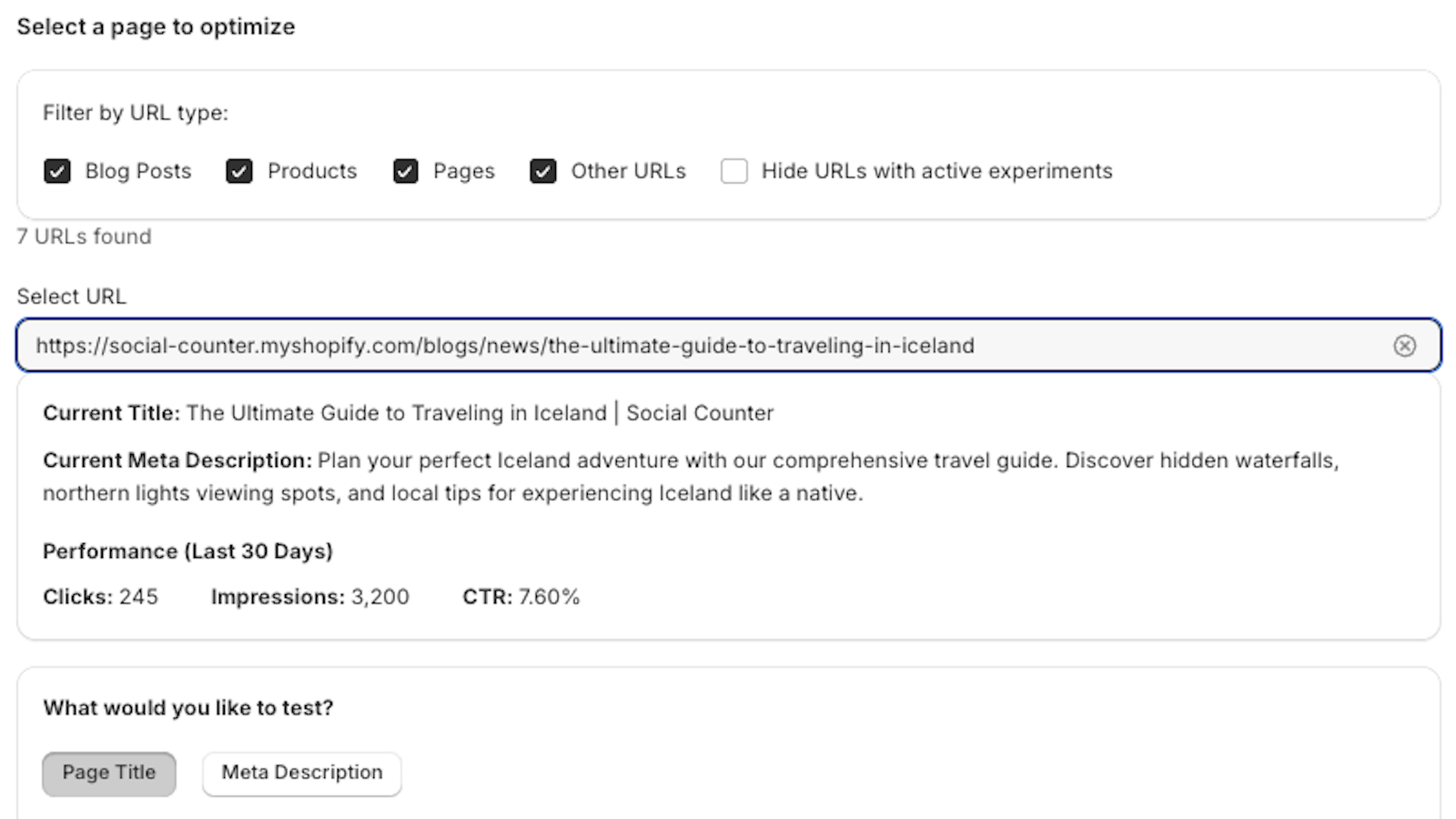This screenshot has height=819, width=1456.
Task: Click the Current Title text line
Action: tap(409, 413)
